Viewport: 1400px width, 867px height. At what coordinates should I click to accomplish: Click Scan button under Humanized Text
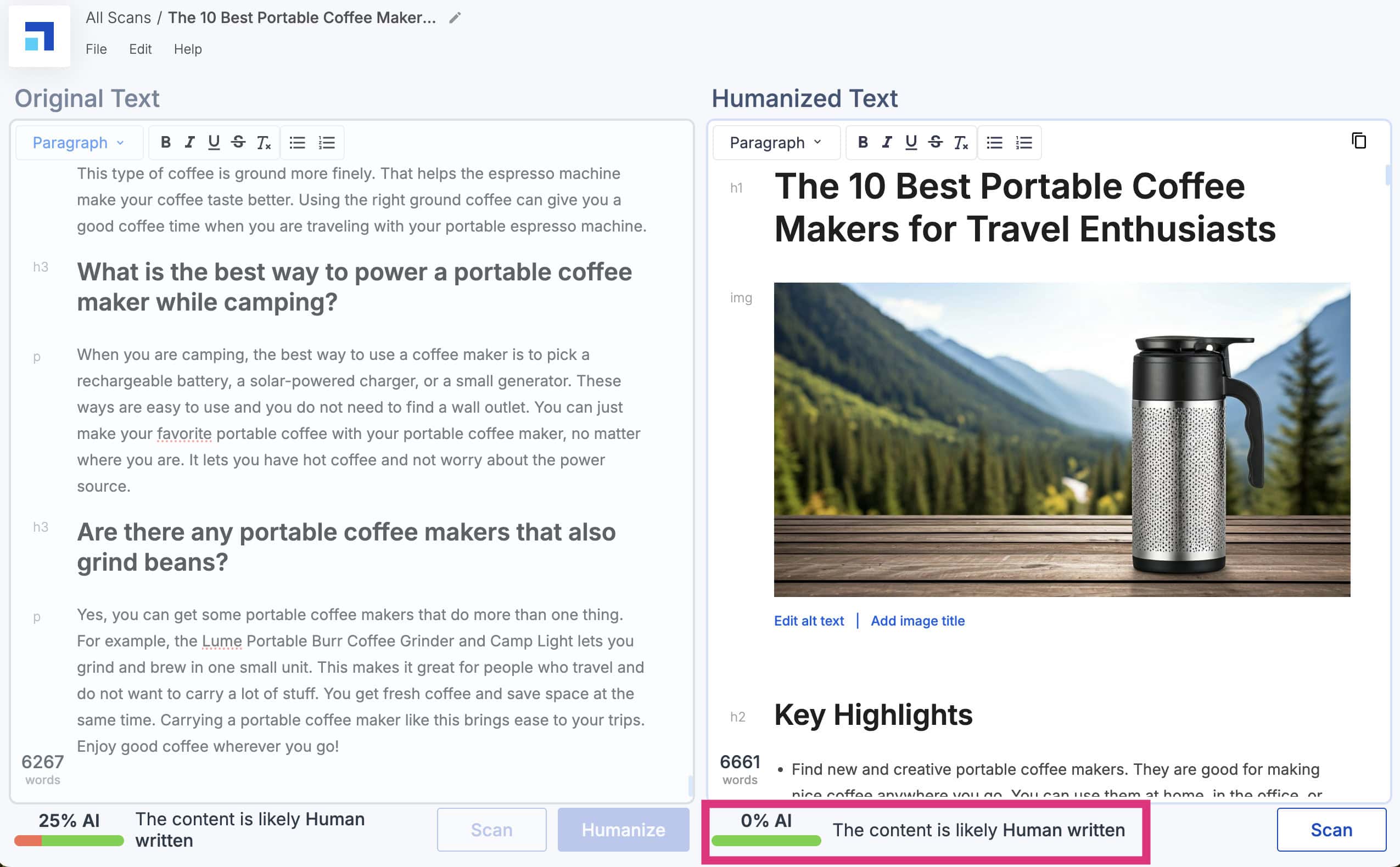pyautogui.click(x=1331, y=830)
